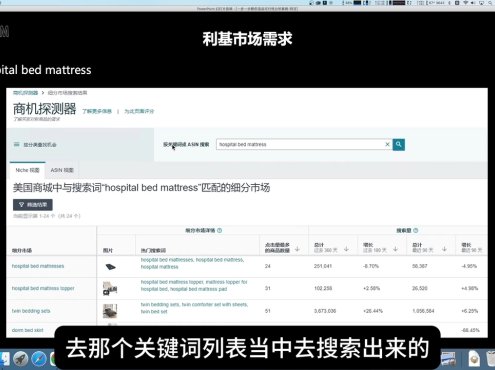Open Finder icon in the Dock
Image resolution: width=495 pixels, height=370 pixels.
click(4, 359)
